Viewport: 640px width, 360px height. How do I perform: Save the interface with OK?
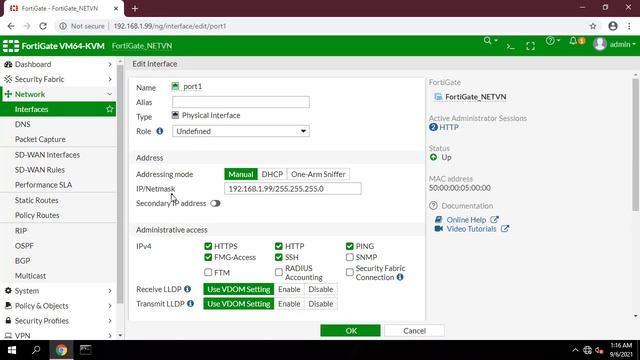pos(350,331)
